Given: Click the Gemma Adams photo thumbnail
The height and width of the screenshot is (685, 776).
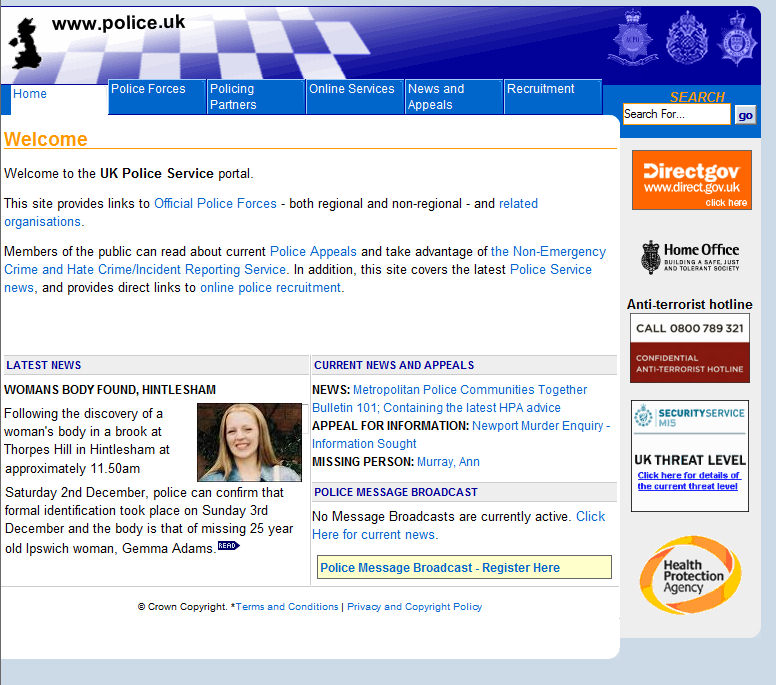Looking at the screenshot, I should [249, 442].
